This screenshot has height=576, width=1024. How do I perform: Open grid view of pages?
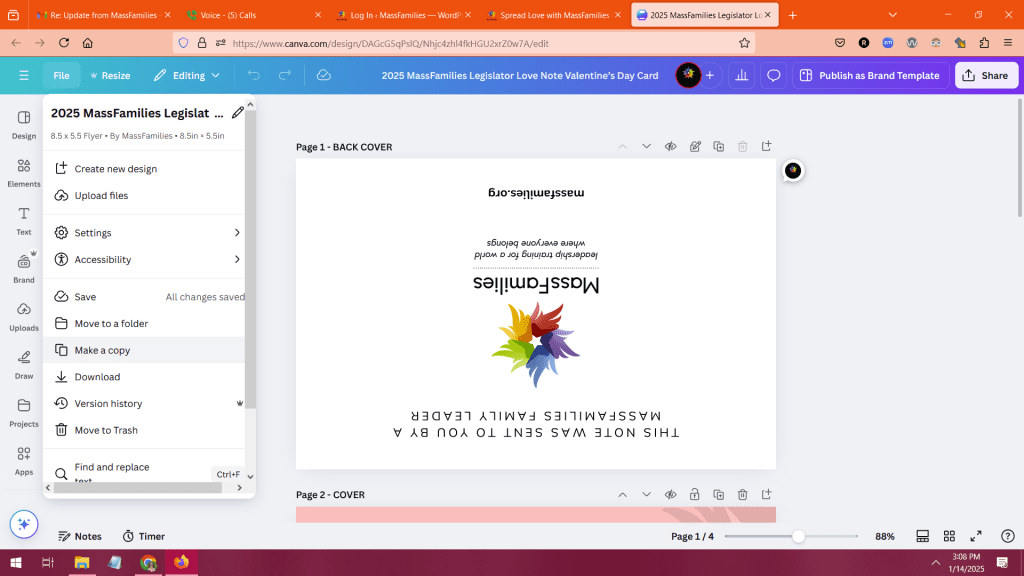click(949, 536)
